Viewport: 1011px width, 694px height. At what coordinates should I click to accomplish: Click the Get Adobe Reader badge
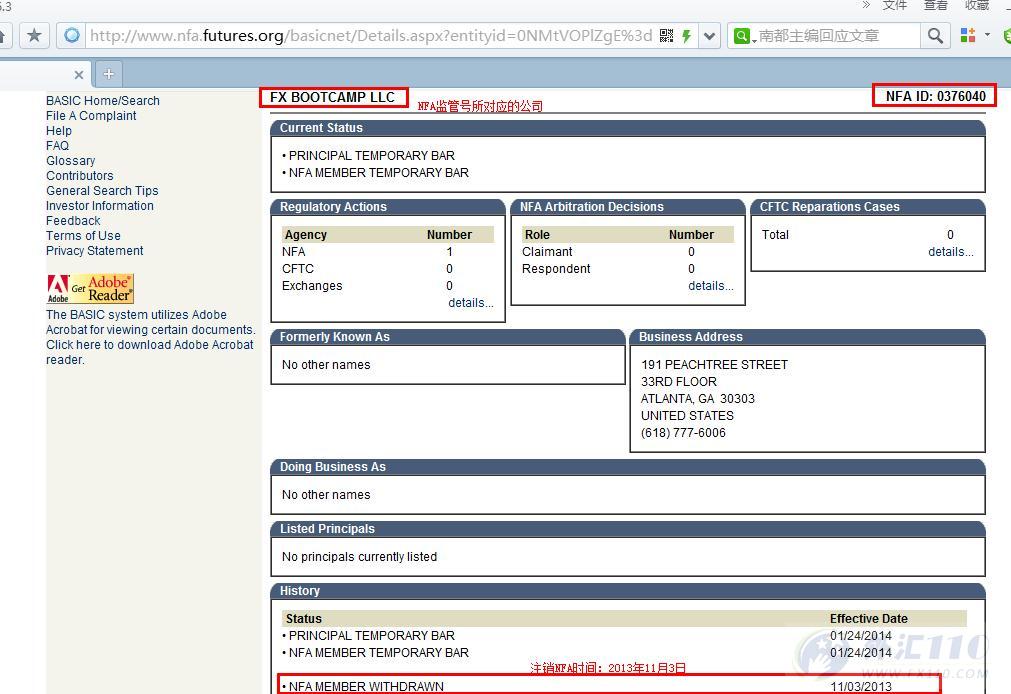point(90,288)
